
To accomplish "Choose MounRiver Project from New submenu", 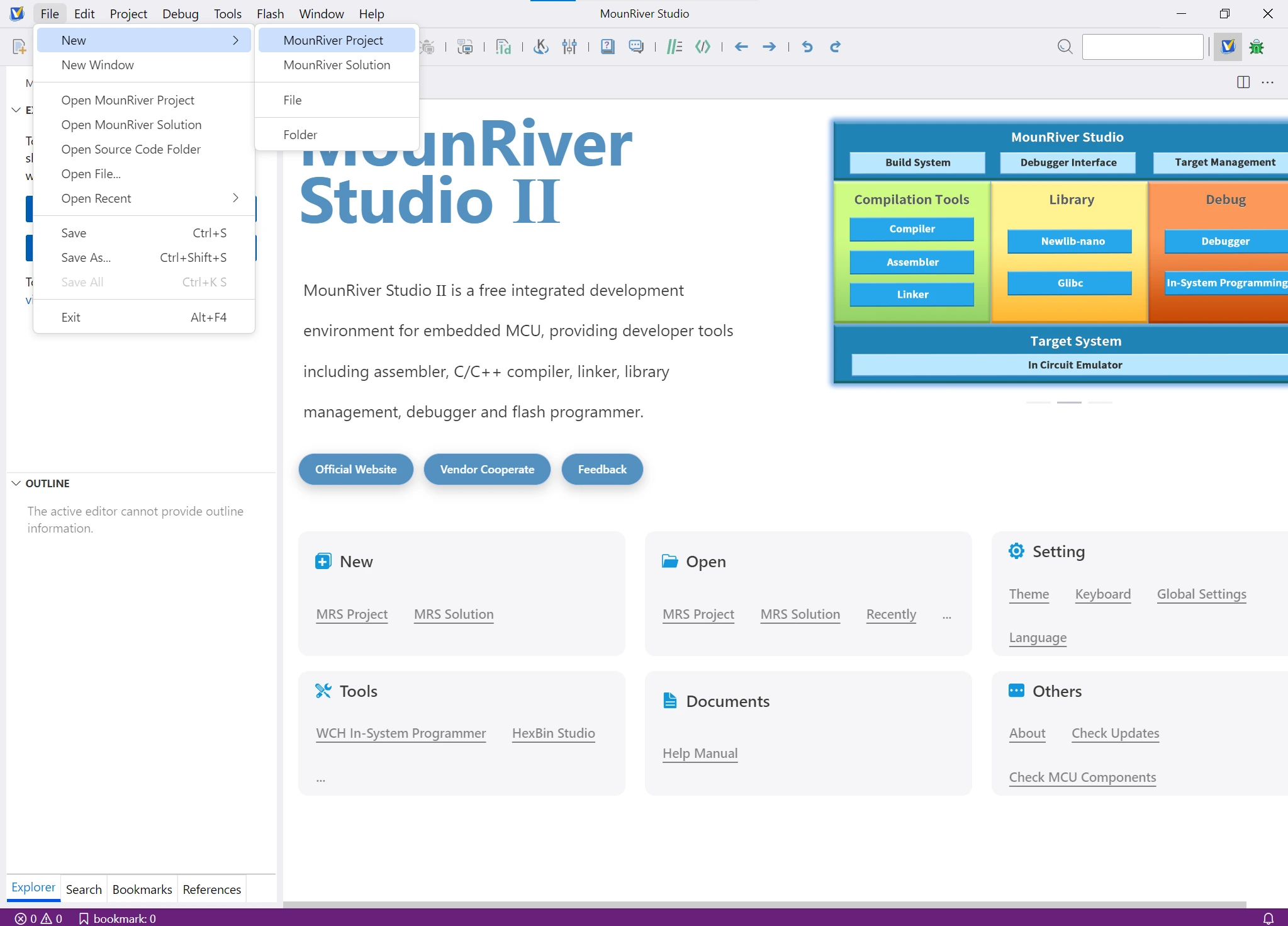I will pyautogui.click(x=337, y=40).
